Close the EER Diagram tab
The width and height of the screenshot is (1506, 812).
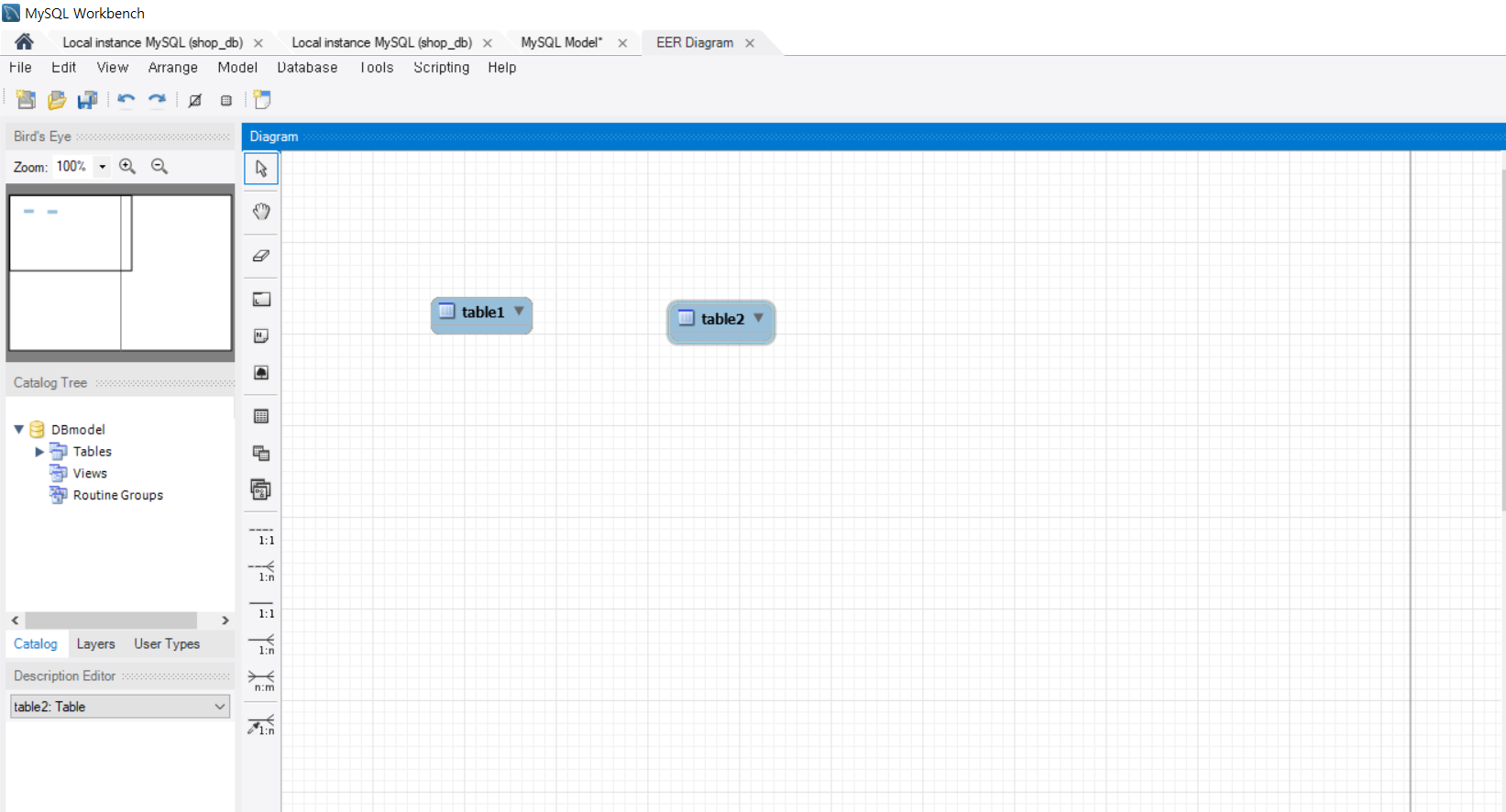pyautogui.click(x=750, y=43)
